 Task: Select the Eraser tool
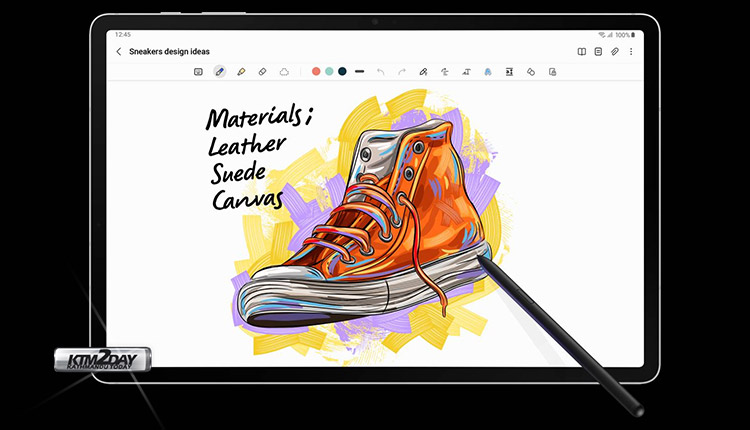pyautogui.click(x=262, y=72)
